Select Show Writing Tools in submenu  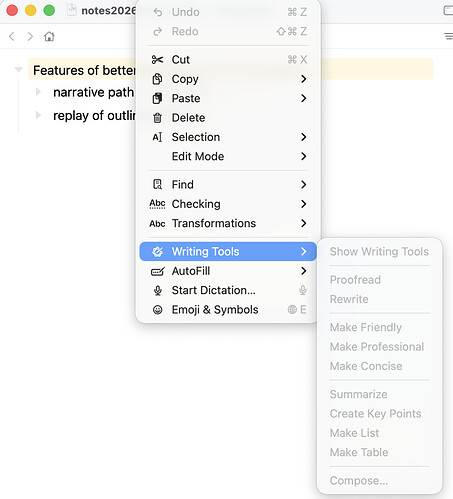pyautogui.click(x=379, y=251)
